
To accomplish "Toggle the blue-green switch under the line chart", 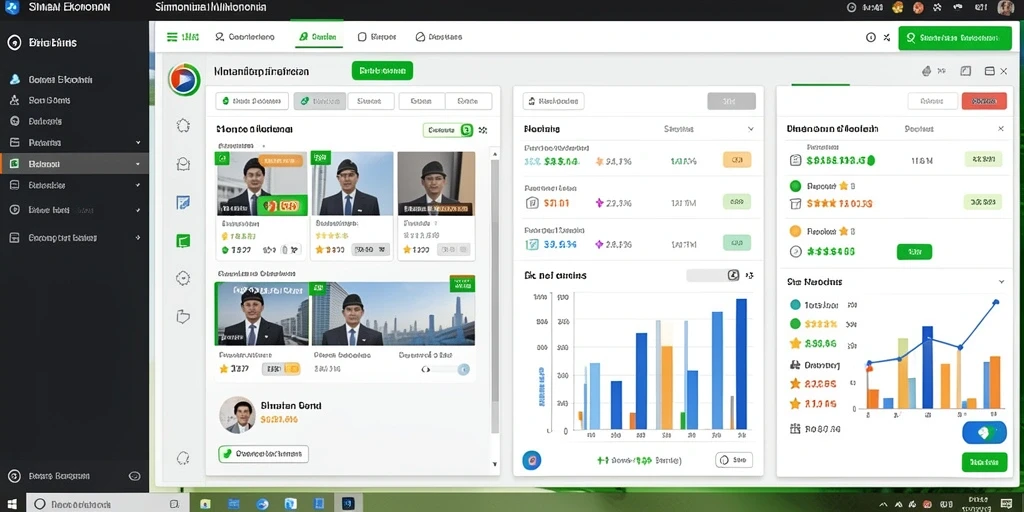I will (x=984, y=432).
